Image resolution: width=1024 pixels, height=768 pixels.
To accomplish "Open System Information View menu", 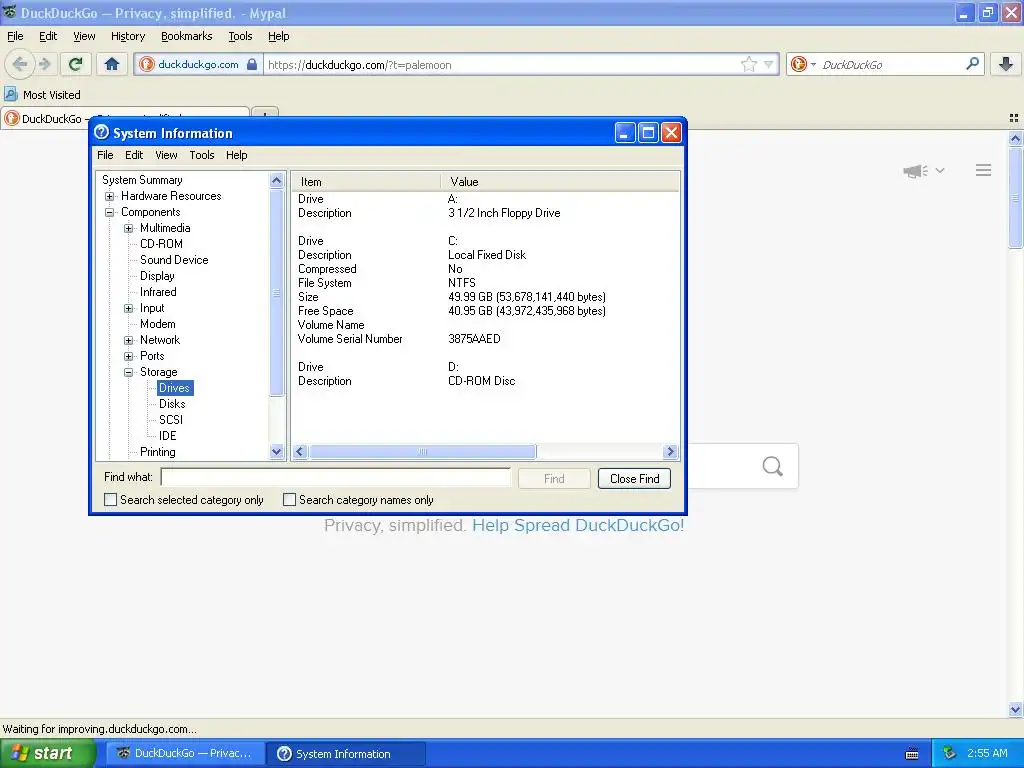I will pos(166,155).
